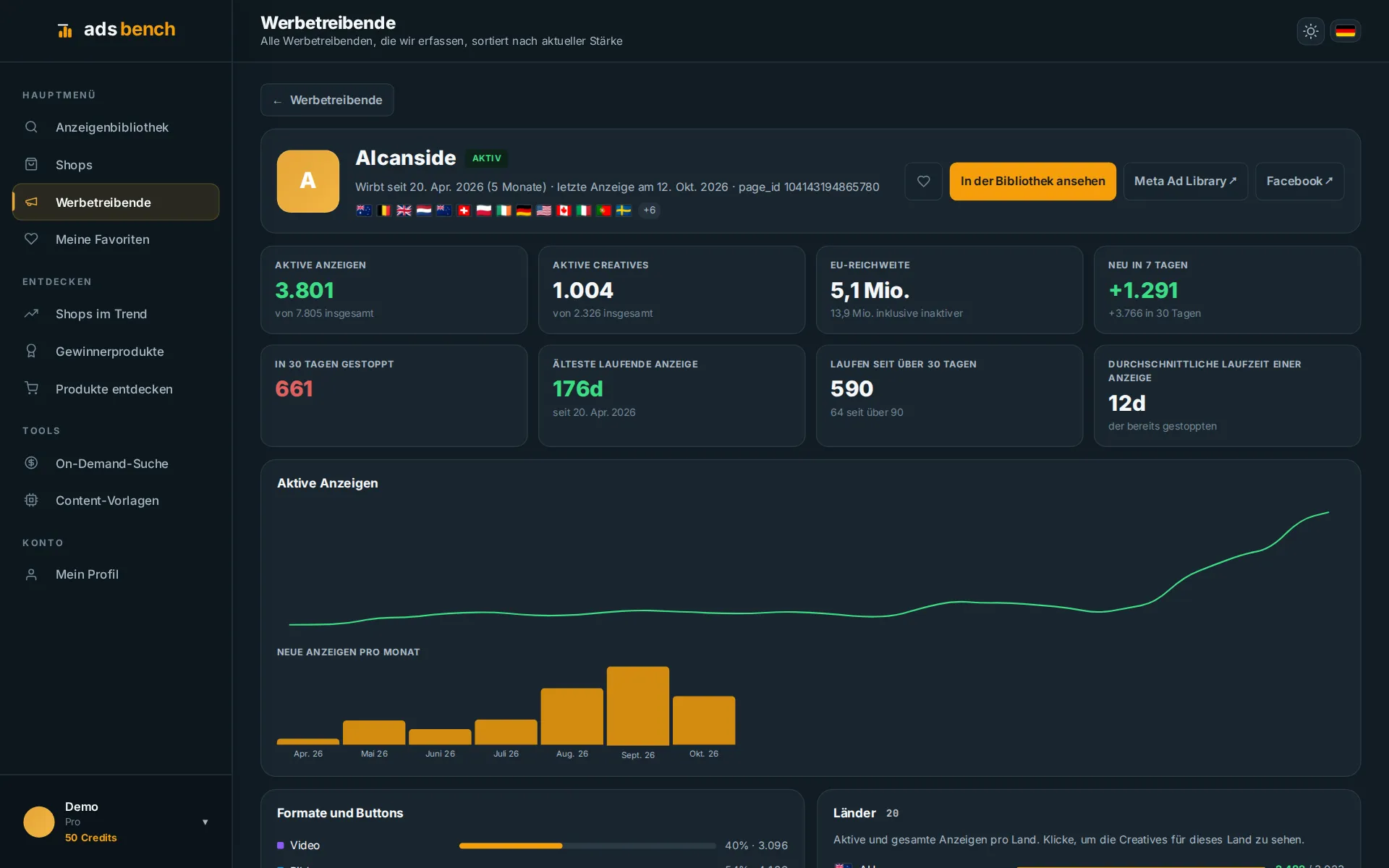
Task: Expand the +6 more countries badge
Action: (650, 210)
